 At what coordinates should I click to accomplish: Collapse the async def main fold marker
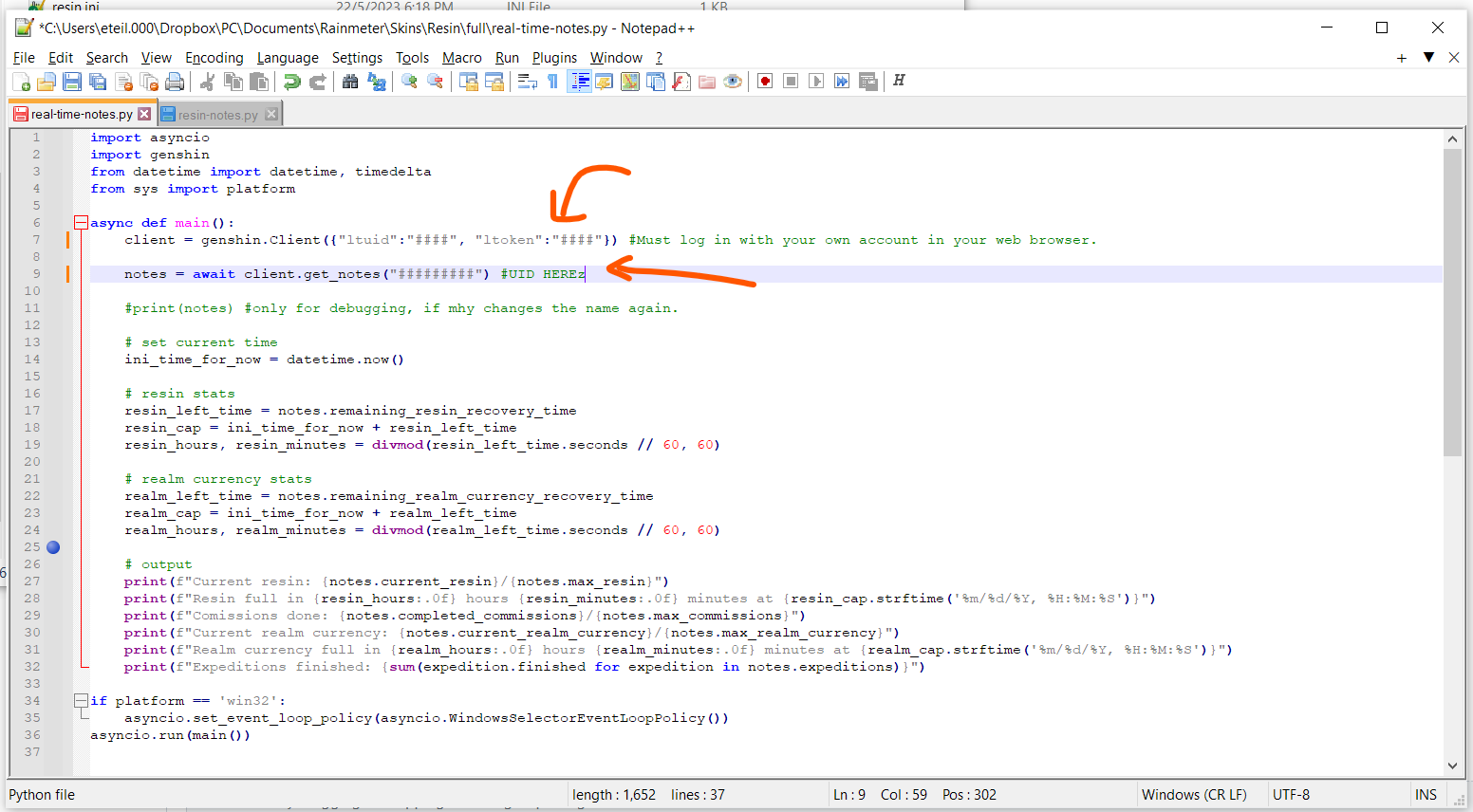click(x=81, y=223)
